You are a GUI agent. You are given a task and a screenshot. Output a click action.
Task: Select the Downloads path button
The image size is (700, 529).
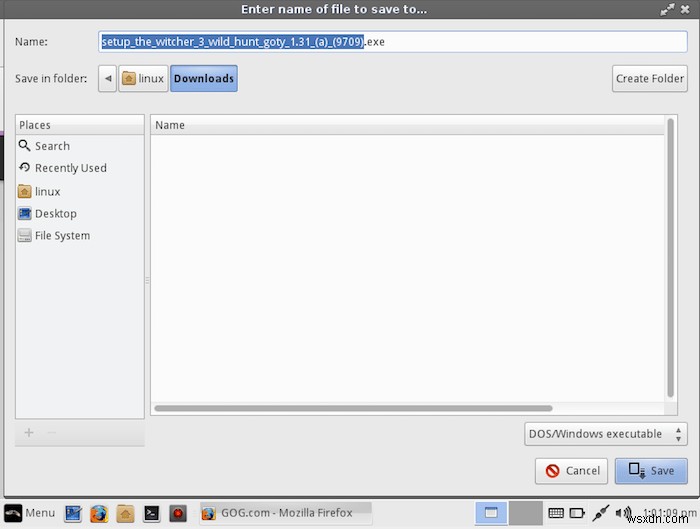point(204,79)
